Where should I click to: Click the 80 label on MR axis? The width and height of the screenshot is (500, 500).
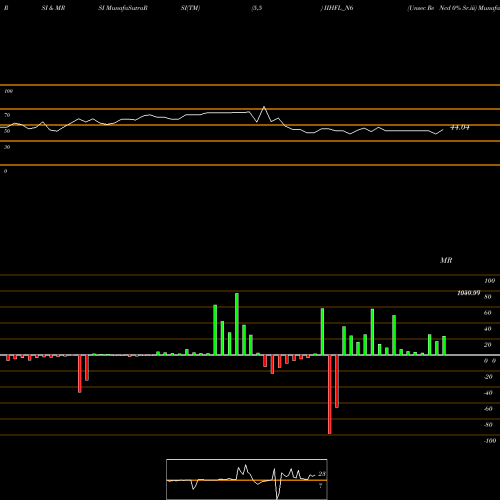coord(488,297)
